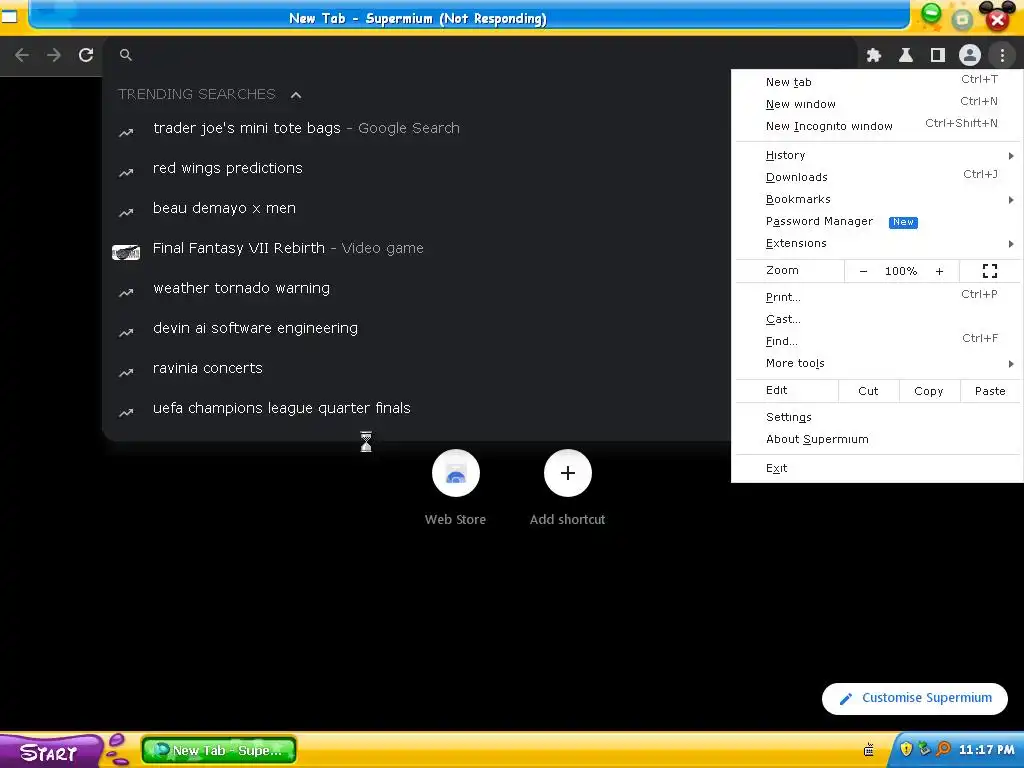Close the three-dot browser menu button
This screenshot has height=768, width=1024.
[1002, 56]
